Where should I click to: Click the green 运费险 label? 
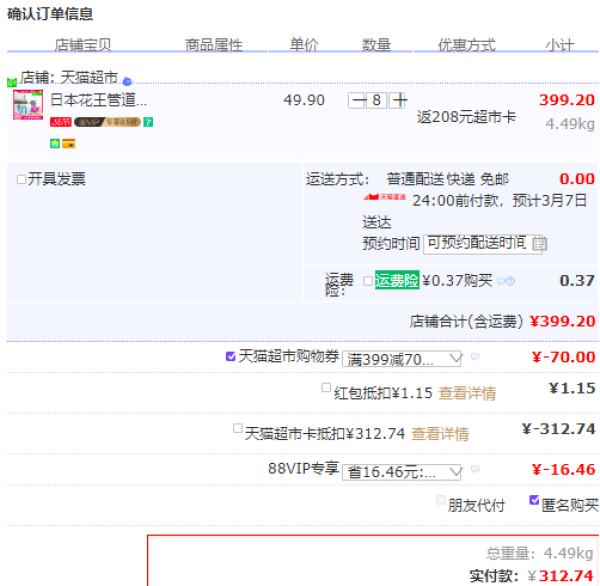coord(397,280)
